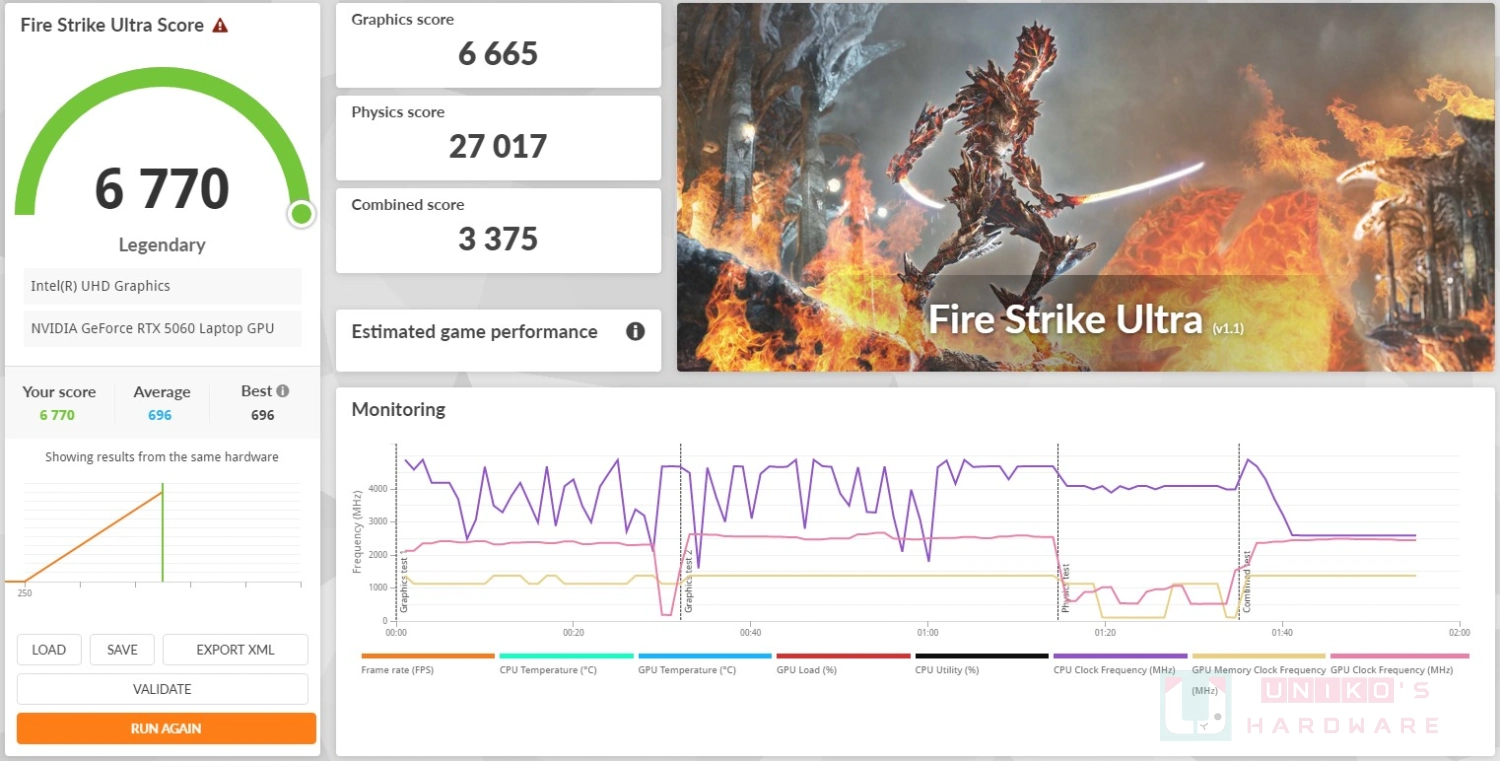Click the VALIDATE button
The height and width of the screenshot is (761, 1500).
(x=162, y=689)
